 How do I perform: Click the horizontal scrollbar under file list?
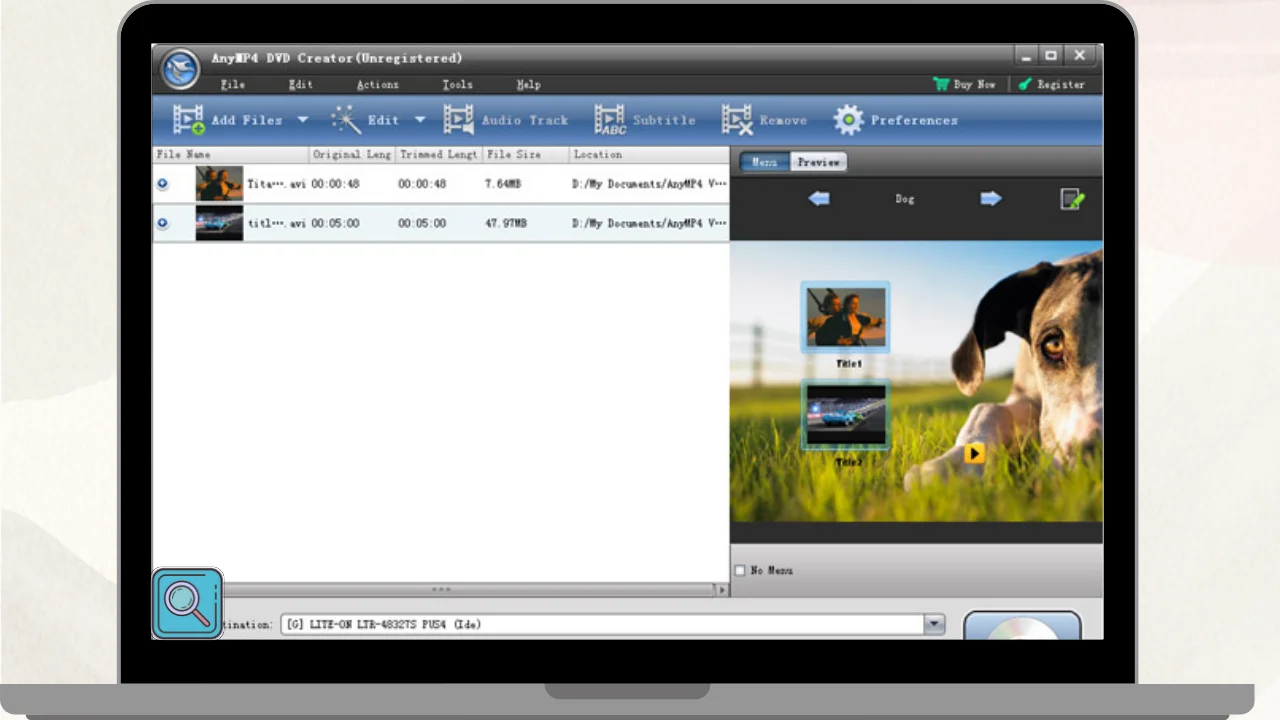click(x=440, y=590)
